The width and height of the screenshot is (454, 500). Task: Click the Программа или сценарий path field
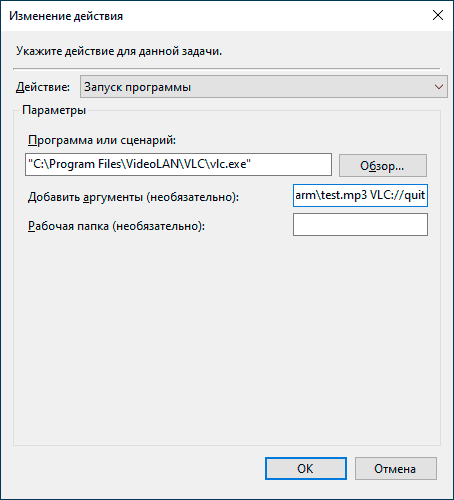(178, 164)
